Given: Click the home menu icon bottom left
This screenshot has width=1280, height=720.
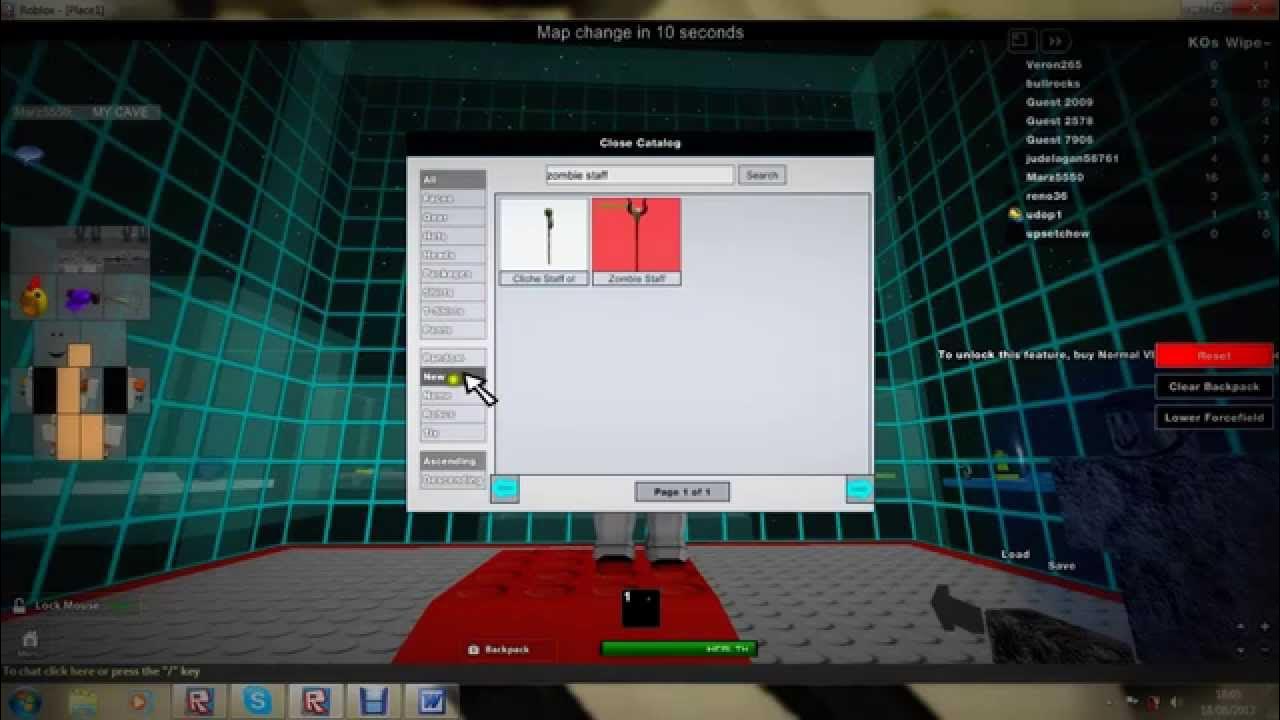Looking at the screenshot, I should [x=30, y=640].
